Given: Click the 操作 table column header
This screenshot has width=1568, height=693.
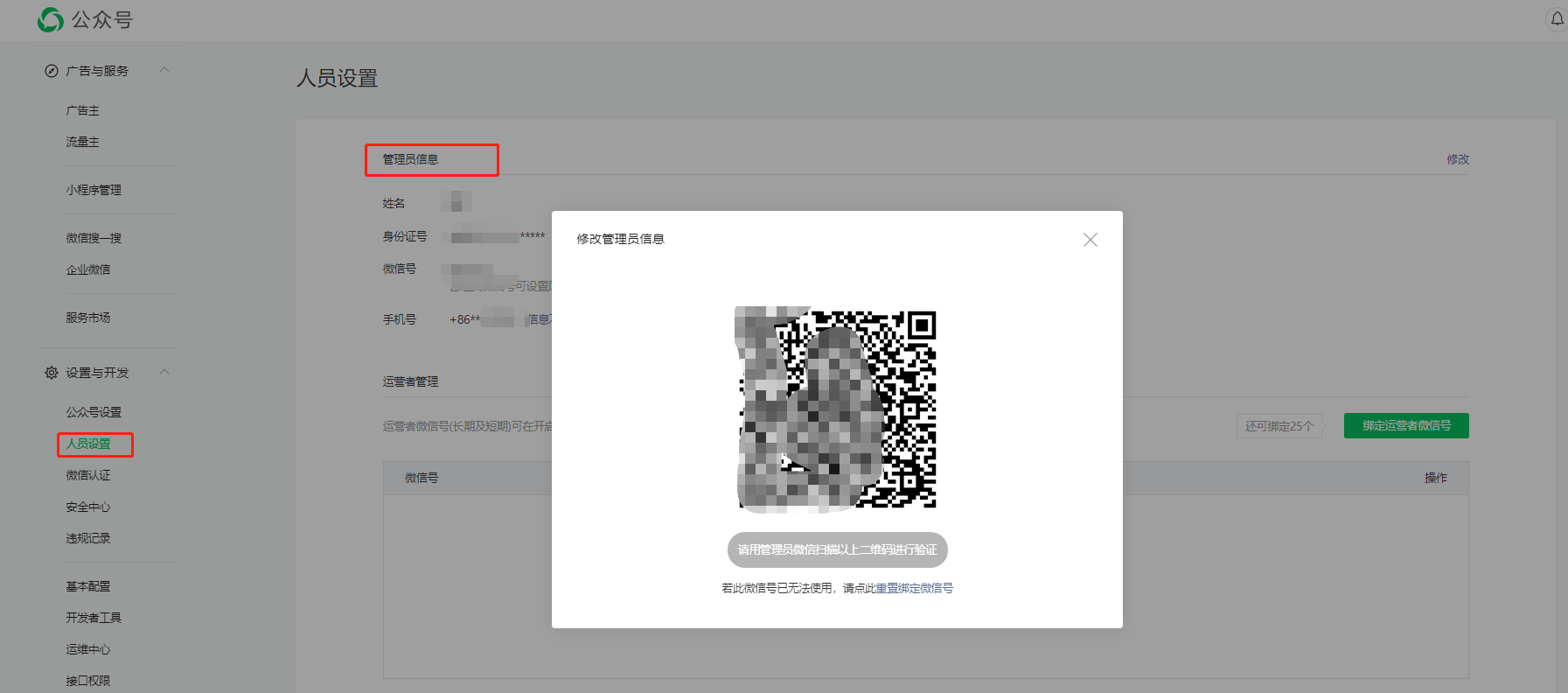Looking at the screenshot, I should click(x=1436, y=478).
